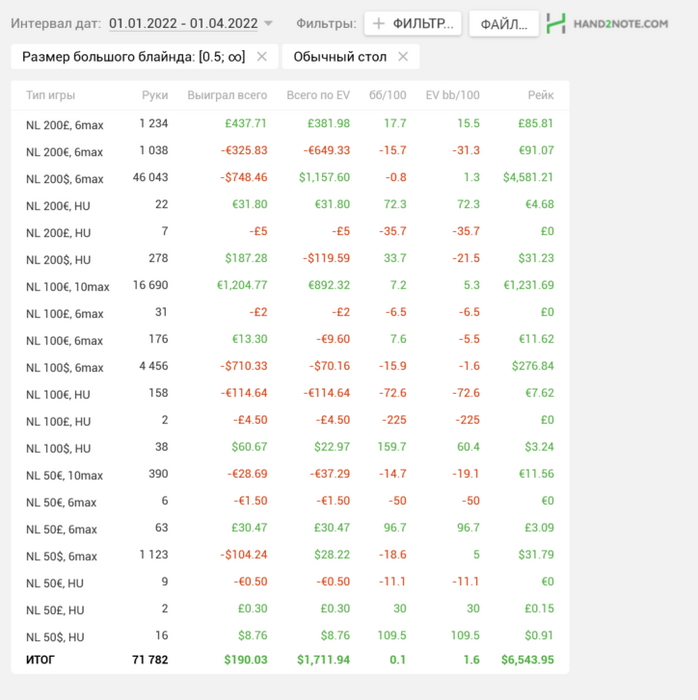
Task: Remove the big blind size filter
Action: [x=262, y=57]
